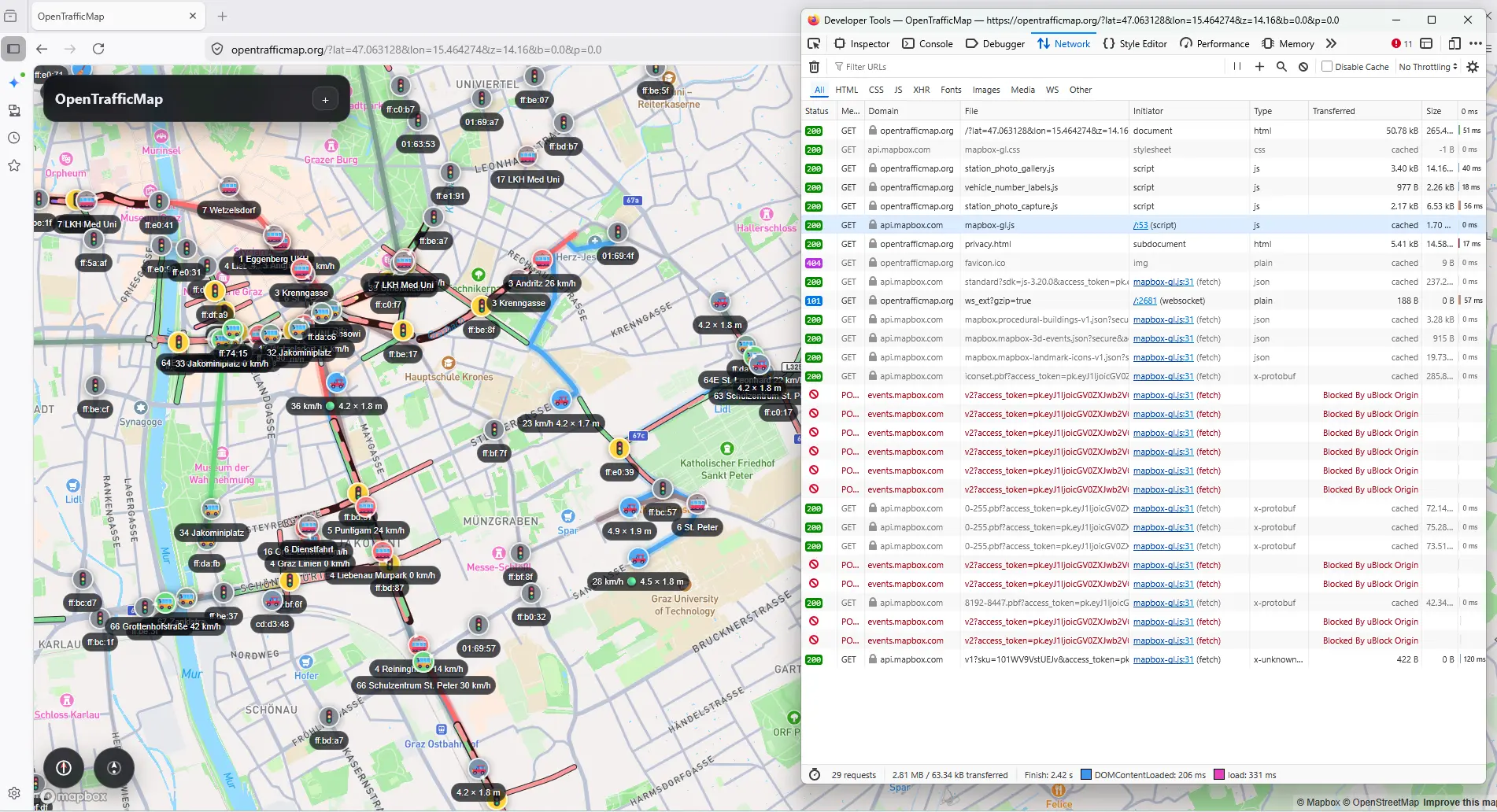Image resolution: width=1497 pixels, height=812 pixels.
Task: Pause network recording in DevTools
Action: [1237, 67]
